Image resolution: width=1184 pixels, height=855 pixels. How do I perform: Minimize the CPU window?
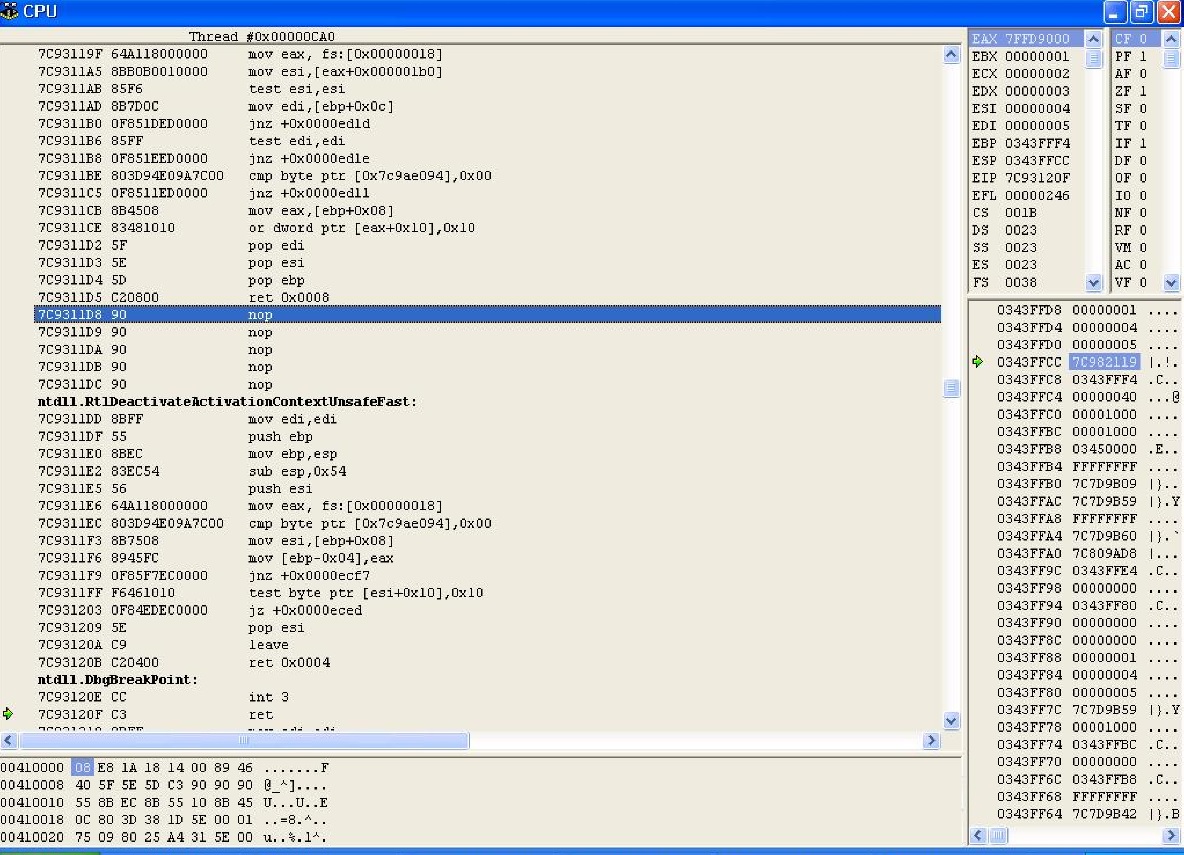1115,12
